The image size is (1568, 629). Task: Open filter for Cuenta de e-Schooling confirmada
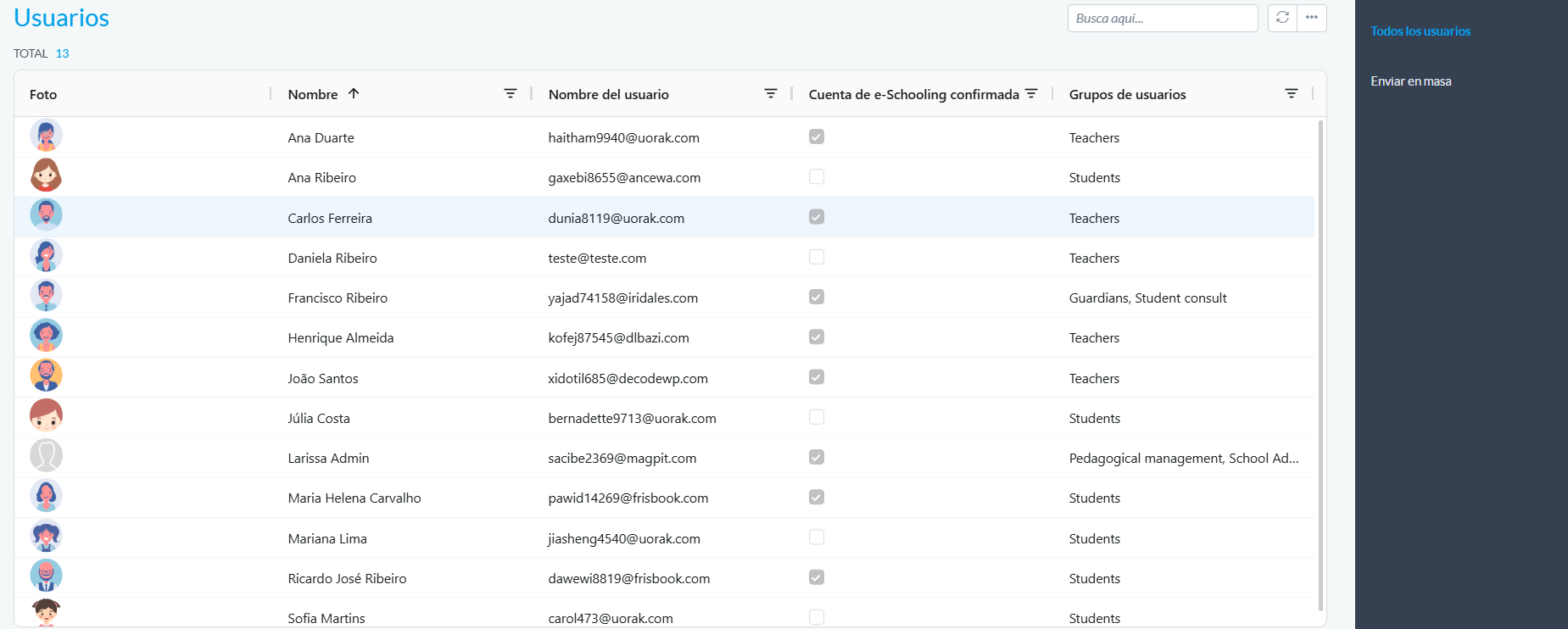1031,94
